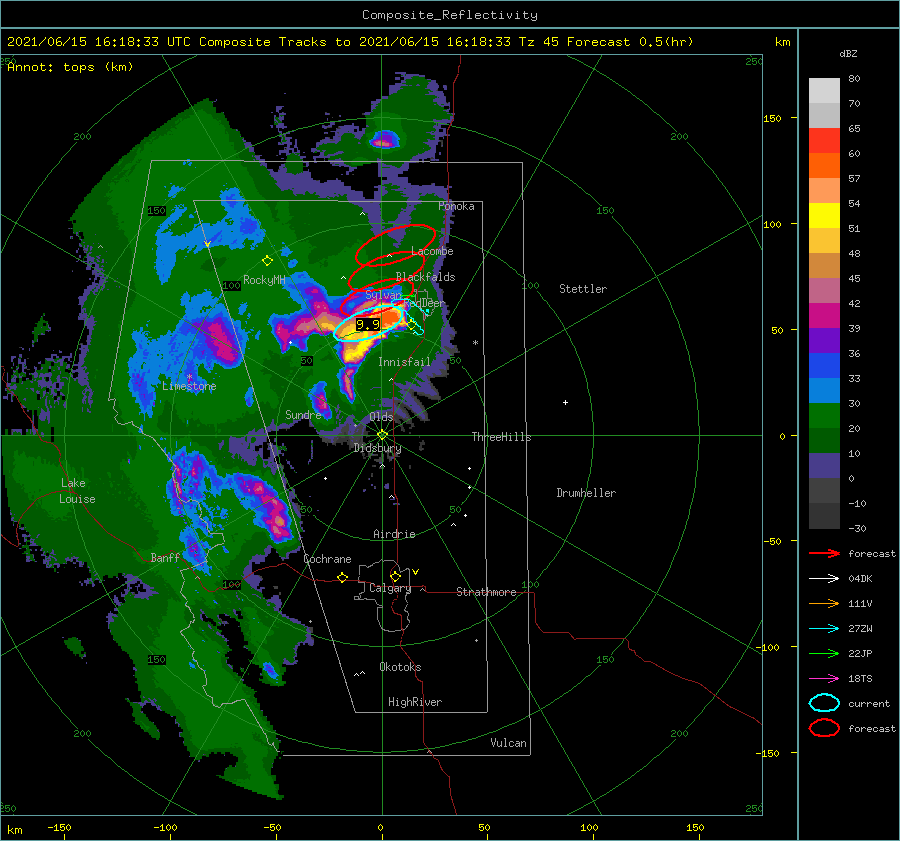
Task: Click the 'current' legend text
Action: 869,703
